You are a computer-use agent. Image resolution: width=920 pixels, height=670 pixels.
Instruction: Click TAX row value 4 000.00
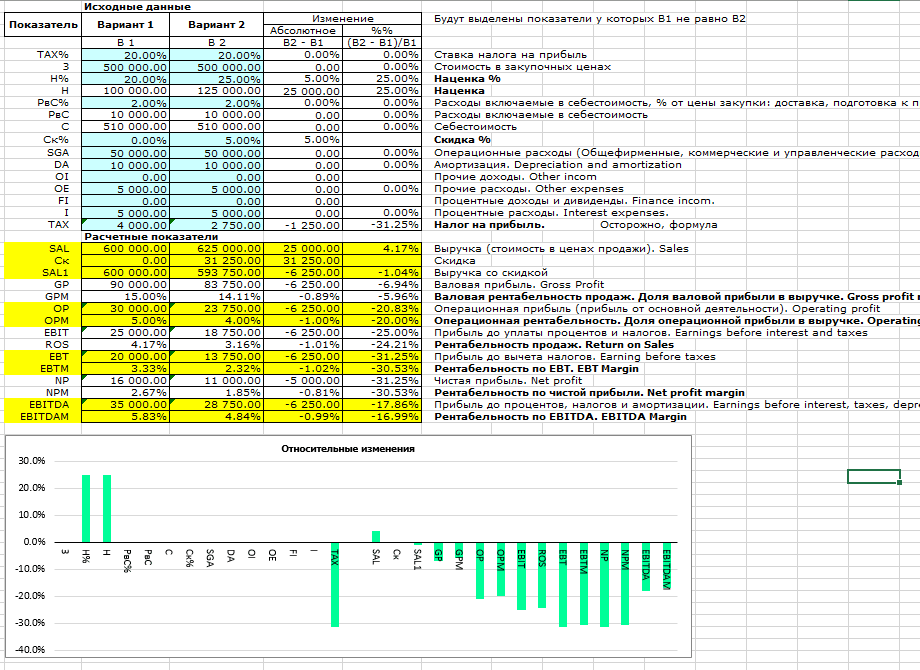(126, 225)
